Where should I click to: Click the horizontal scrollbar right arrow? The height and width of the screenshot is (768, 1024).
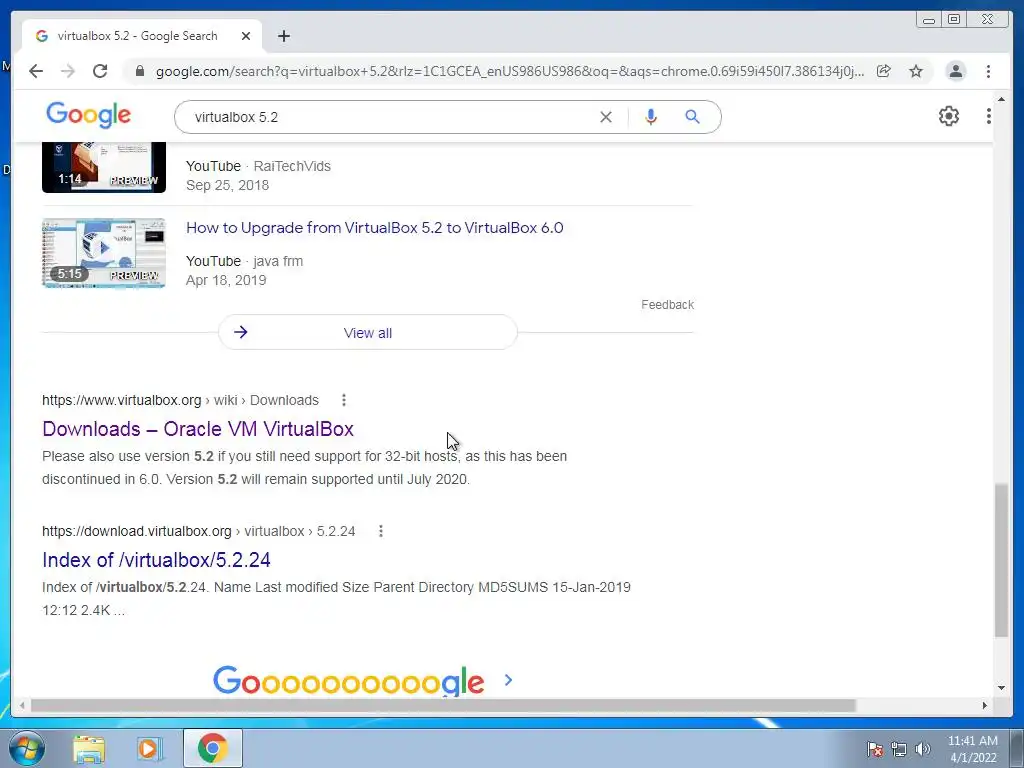coord(985,705)
